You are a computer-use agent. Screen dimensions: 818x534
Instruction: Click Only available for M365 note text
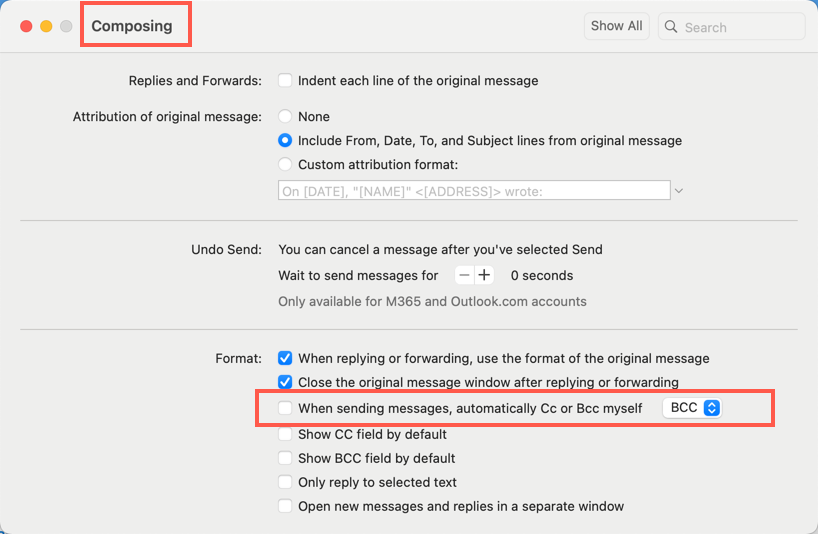coord(432,301)
